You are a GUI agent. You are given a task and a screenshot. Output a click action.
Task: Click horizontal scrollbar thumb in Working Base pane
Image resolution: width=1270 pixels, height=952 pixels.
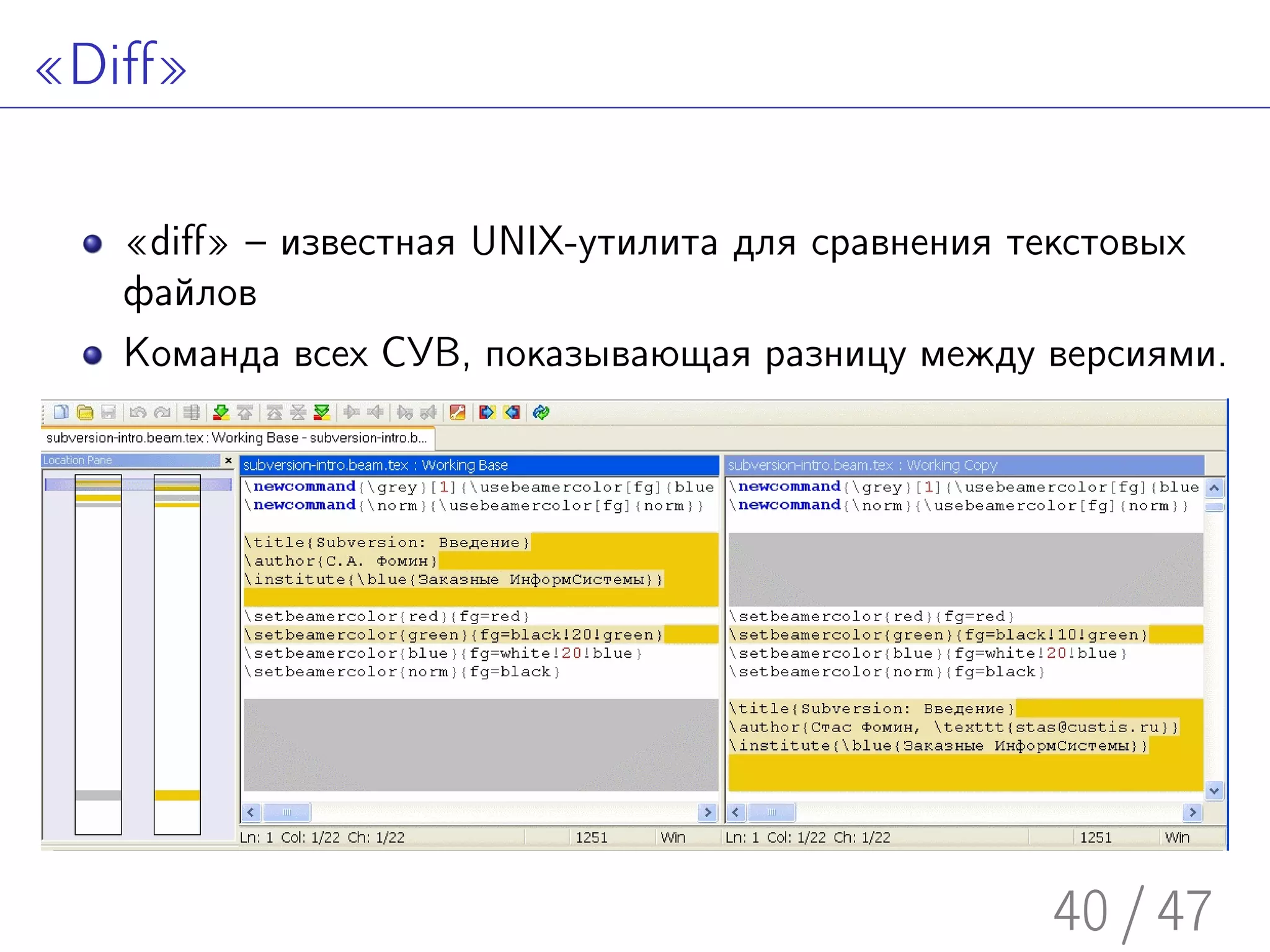coord(286,812)
